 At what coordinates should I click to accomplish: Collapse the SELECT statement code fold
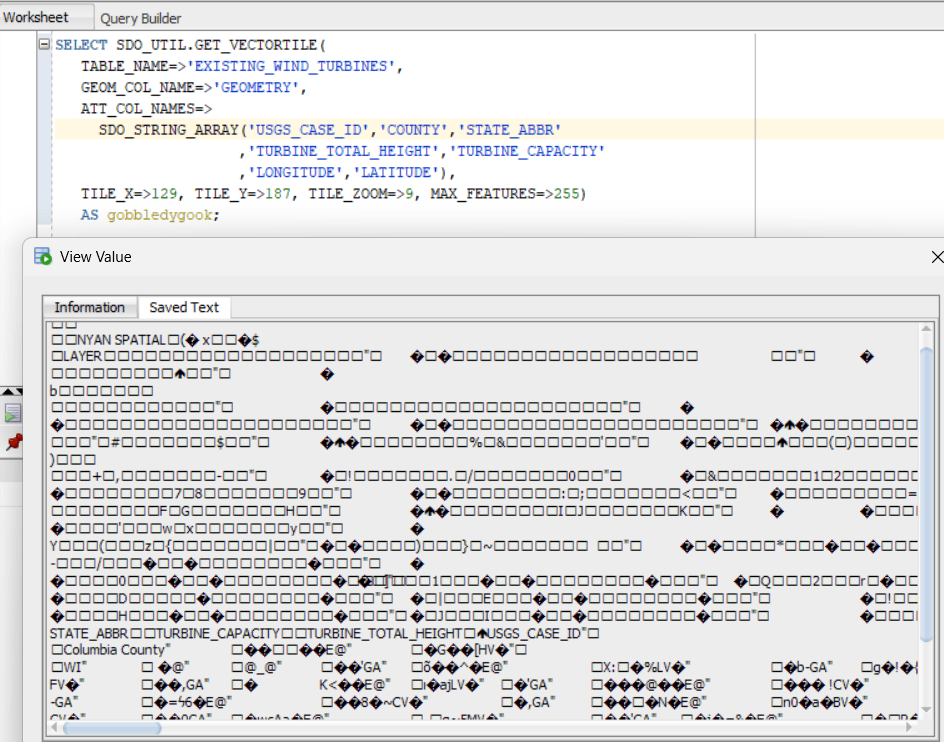point(44,44)
